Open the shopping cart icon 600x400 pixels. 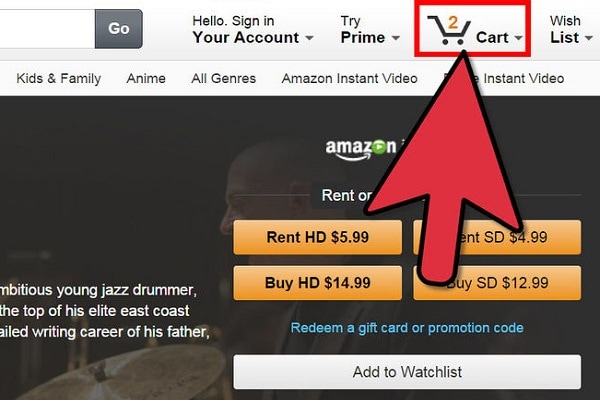pyautogui.click(x=448, y=31)
